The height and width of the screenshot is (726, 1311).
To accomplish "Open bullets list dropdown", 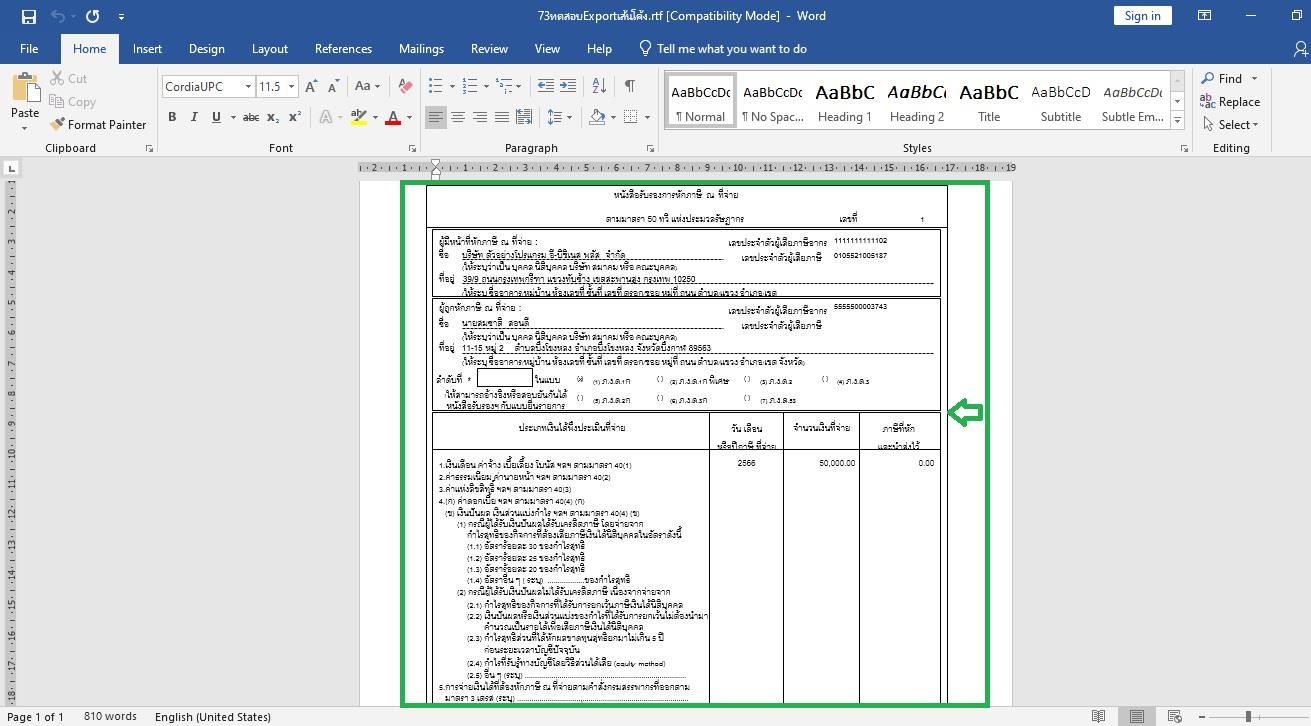I will point(451,87).
